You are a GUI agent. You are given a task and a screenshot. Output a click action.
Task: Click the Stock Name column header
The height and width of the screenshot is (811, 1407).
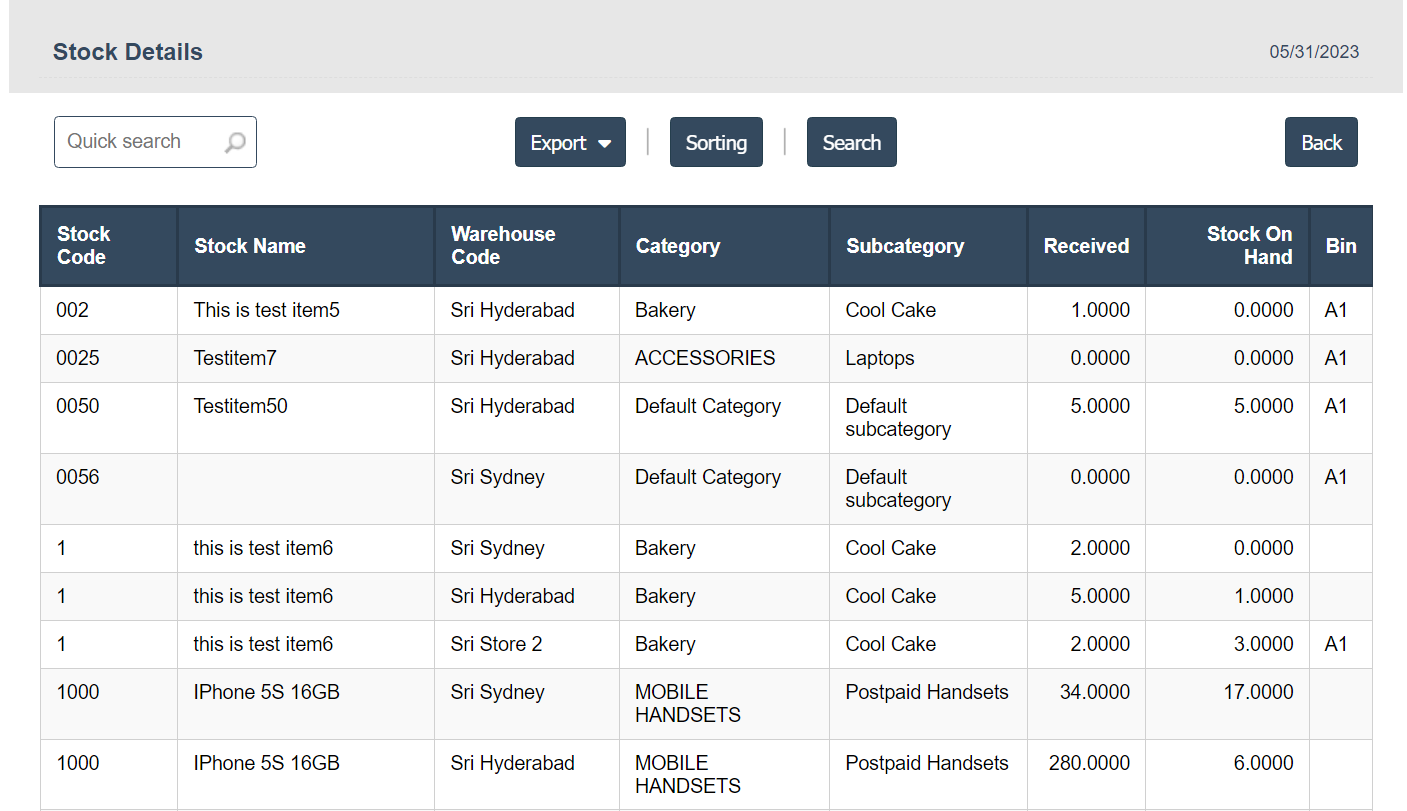(250, 246)
